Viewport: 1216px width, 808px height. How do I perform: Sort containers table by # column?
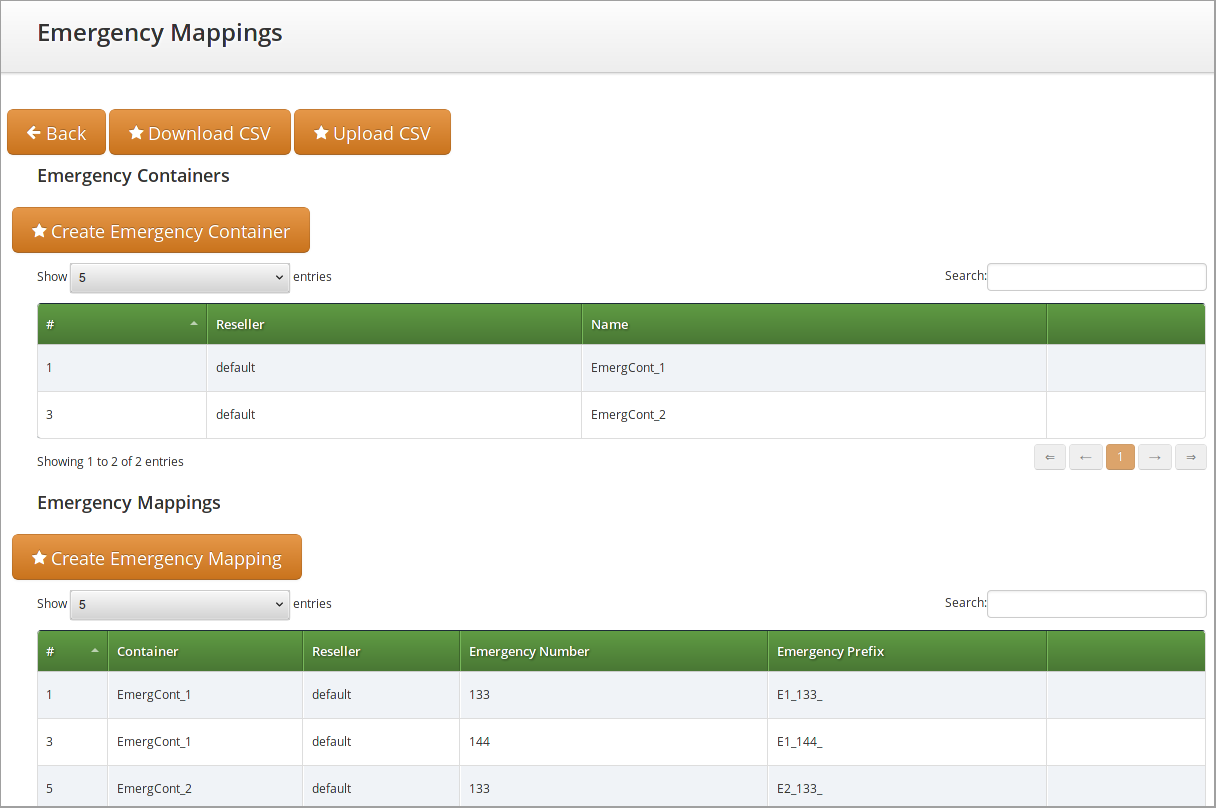pos(121,324)
